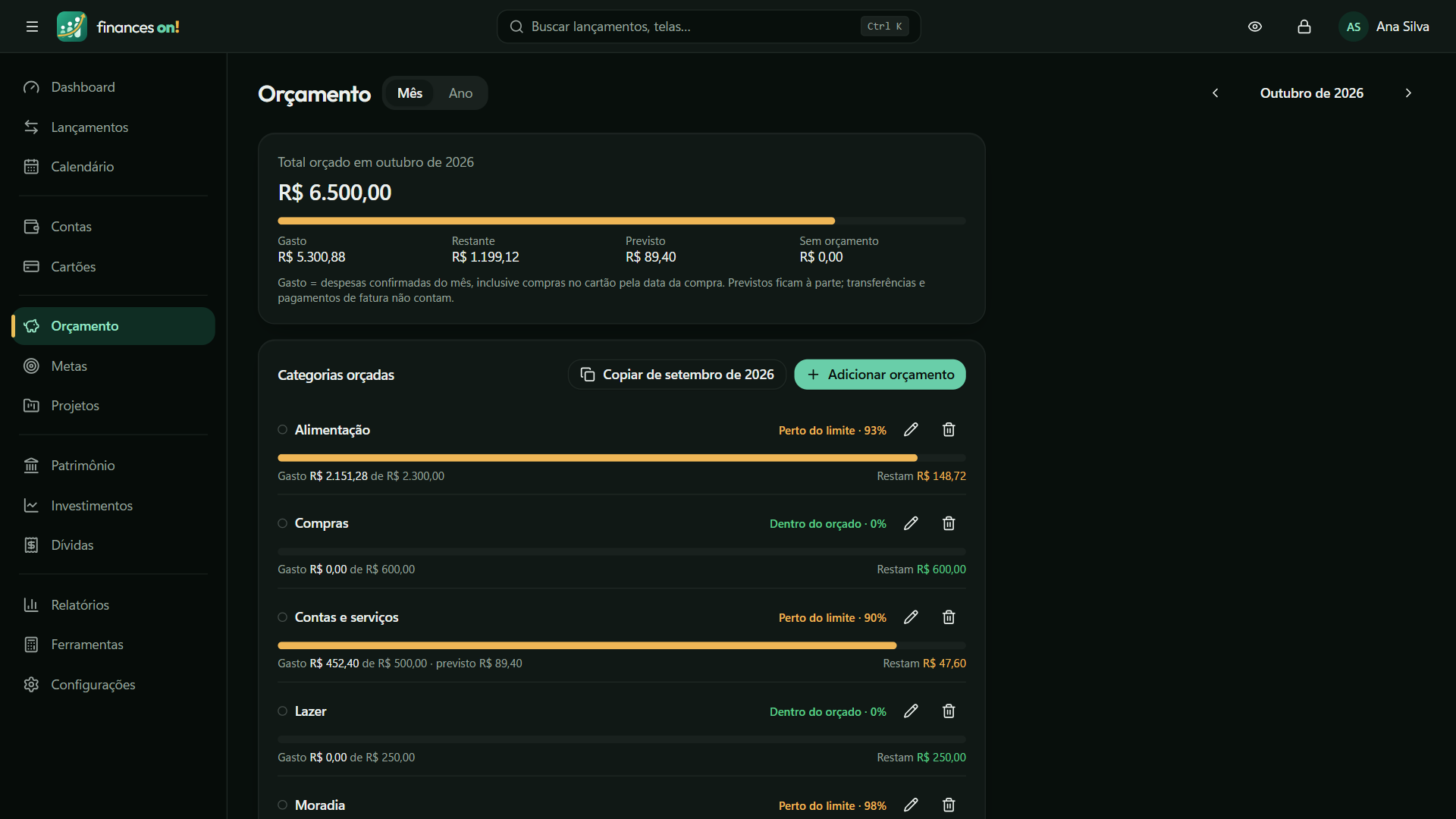Screen dimensions: 1456x819
Task: Open Metas in the sidebar
Action: (x=113, y=366)
